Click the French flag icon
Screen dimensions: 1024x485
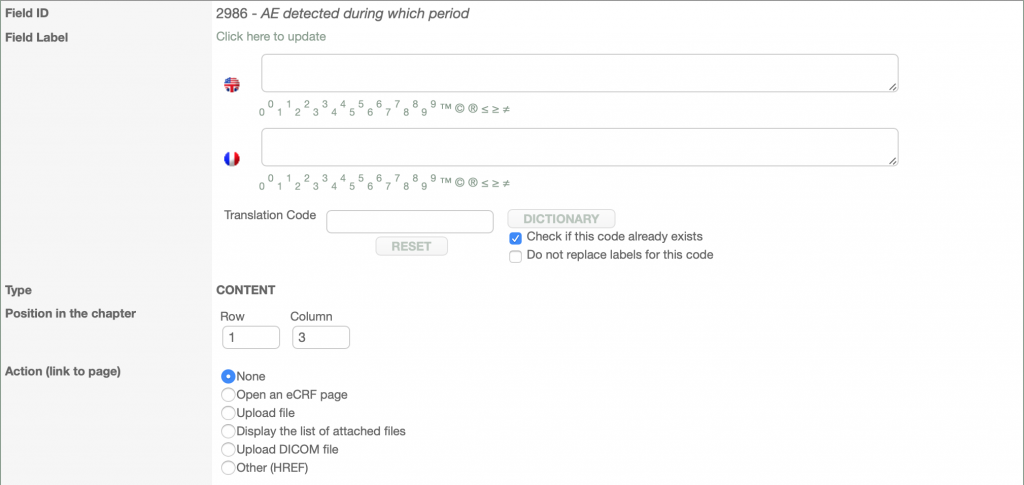[232, 159]
